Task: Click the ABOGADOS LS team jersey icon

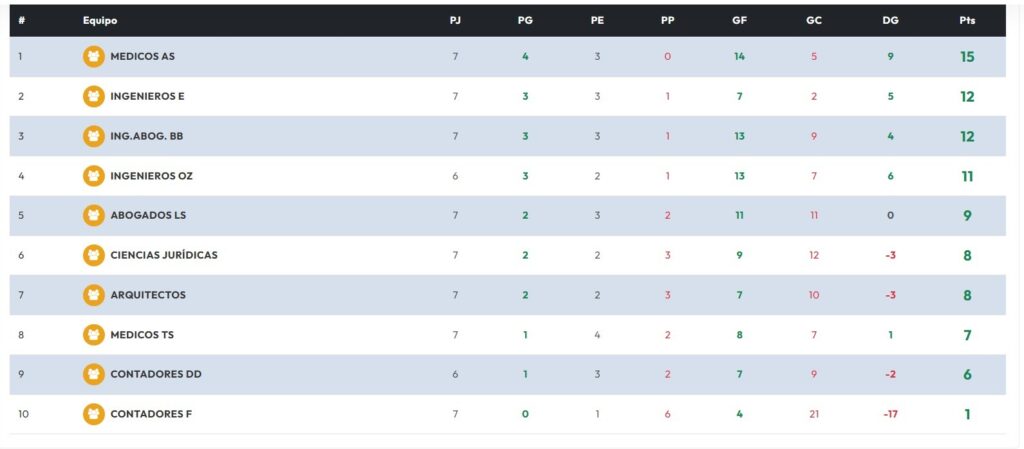Action: coord(93,215)
